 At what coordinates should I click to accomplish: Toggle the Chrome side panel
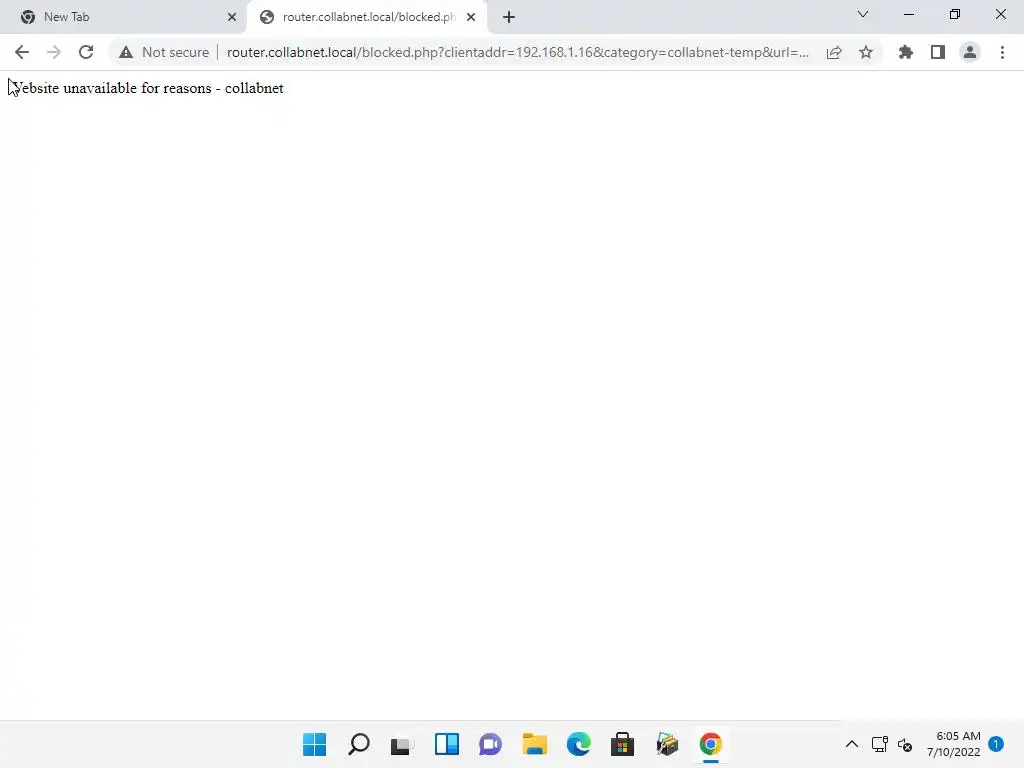point(938,52)
